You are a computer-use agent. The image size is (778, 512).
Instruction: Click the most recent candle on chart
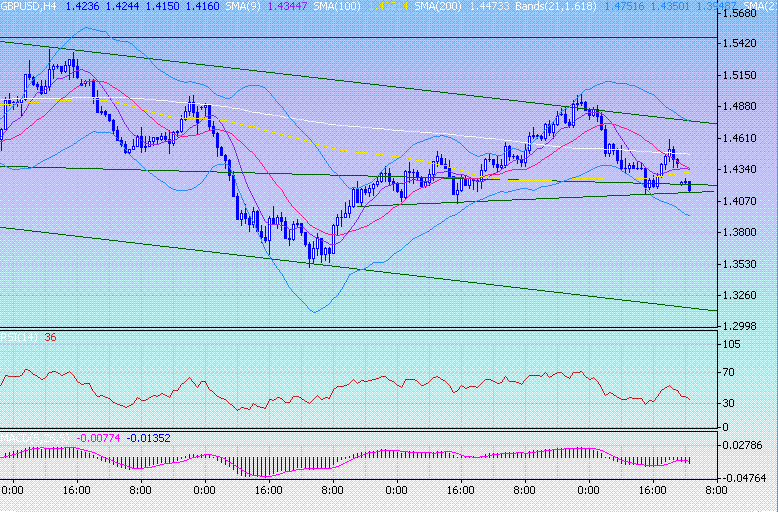tap(689, 186)
